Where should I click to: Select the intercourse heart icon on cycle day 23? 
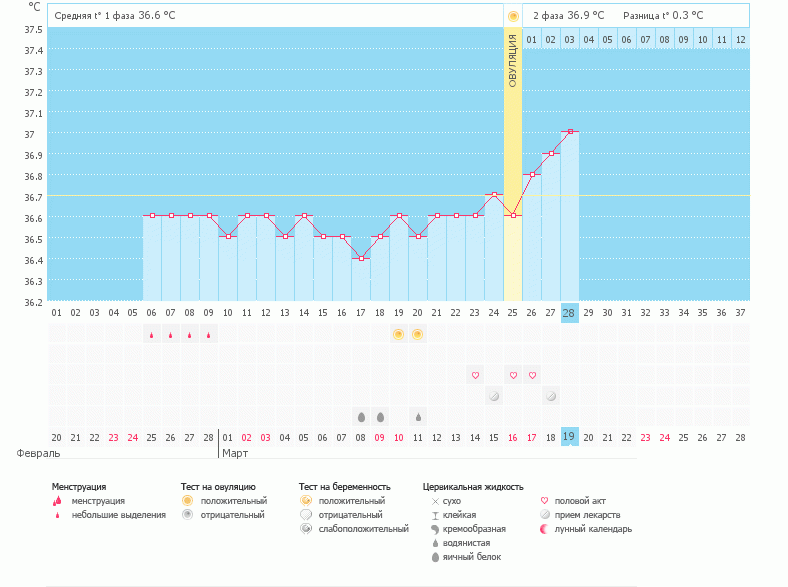[x=475, y=375]
